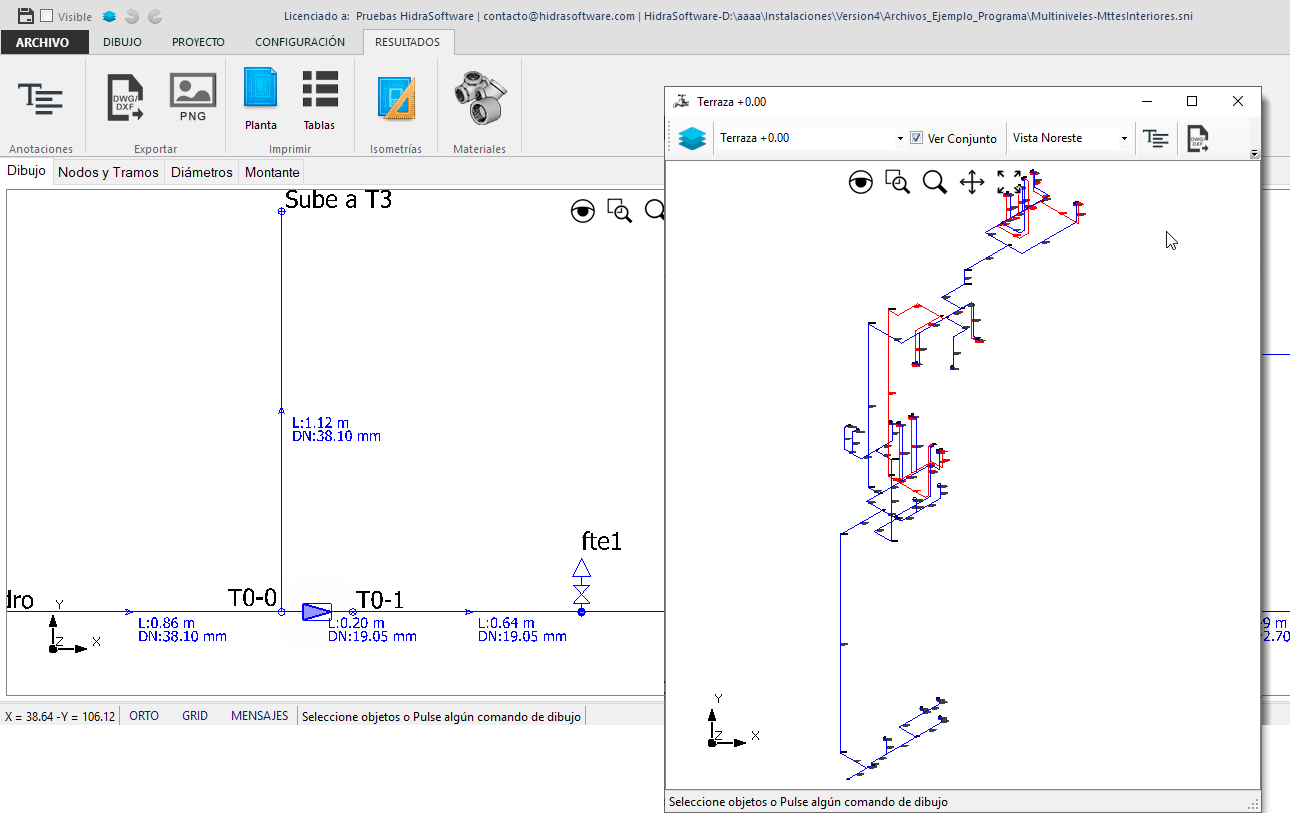Expand the toolbar overflow arrow in Terraza window

(x=1254, y=154)
